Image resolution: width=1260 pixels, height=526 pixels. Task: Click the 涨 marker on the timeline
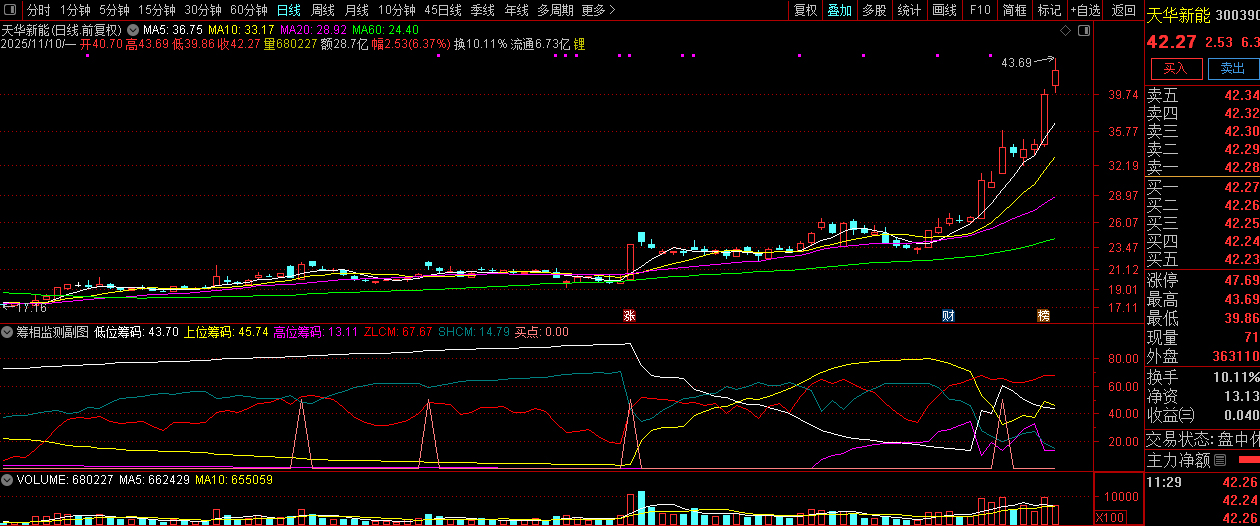[x=630, y=315]
